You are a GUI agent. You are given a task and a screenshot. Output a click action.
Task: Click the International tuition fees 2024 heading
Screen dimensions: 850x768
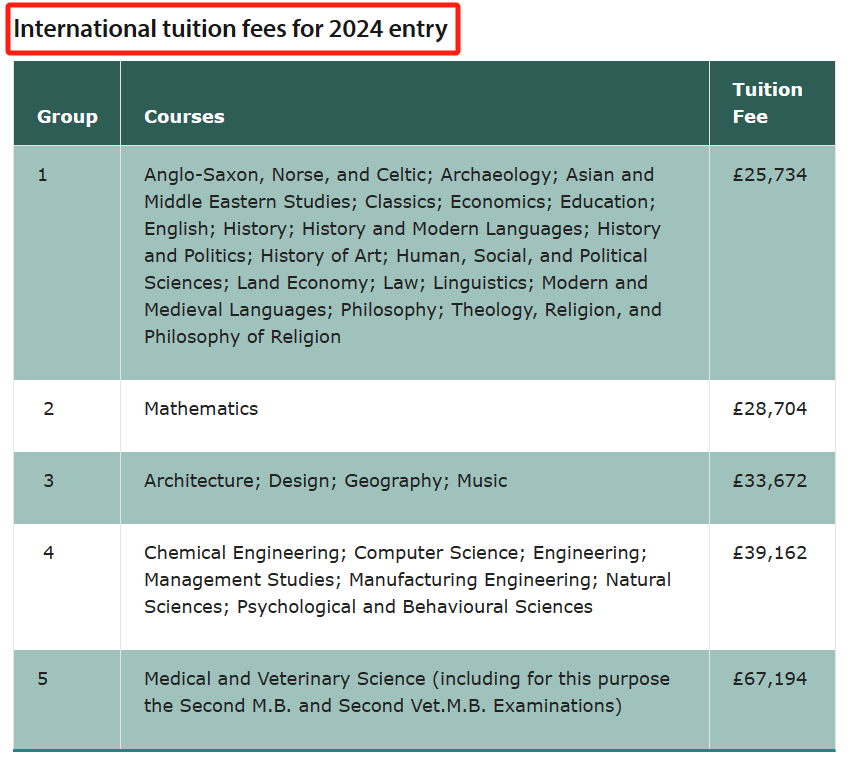[231, 29]
